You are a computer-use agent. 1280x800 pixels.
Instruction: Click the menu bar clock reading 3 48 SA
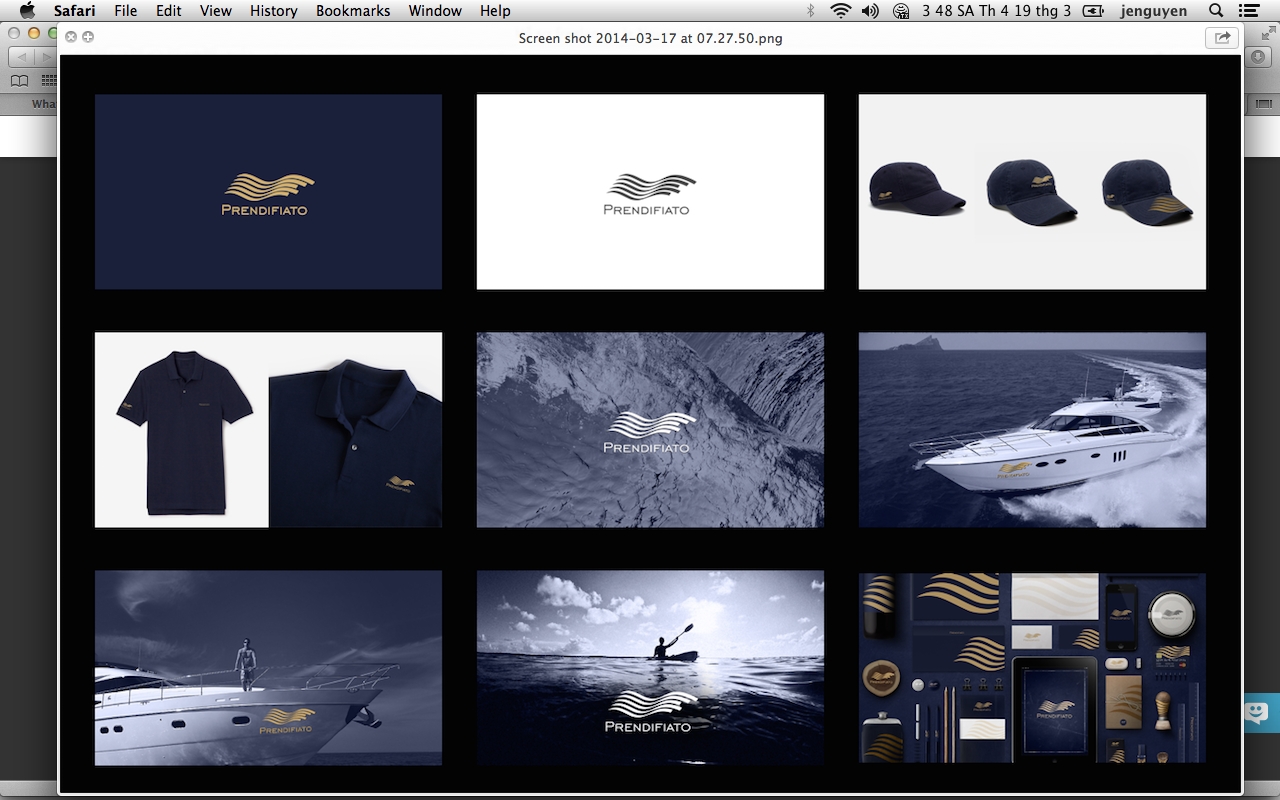click(x=995, y=11)
